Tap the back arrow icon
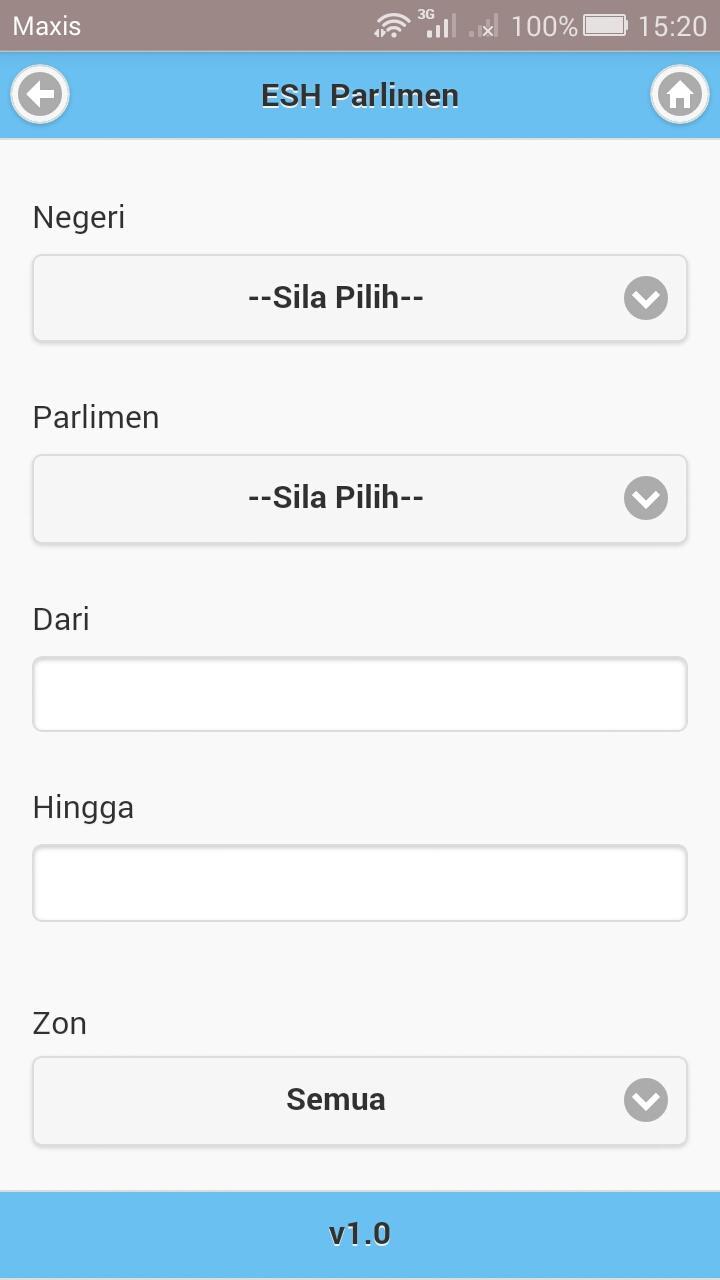Viewport: 720px width, 1280px height. click(x=40, y=95)
